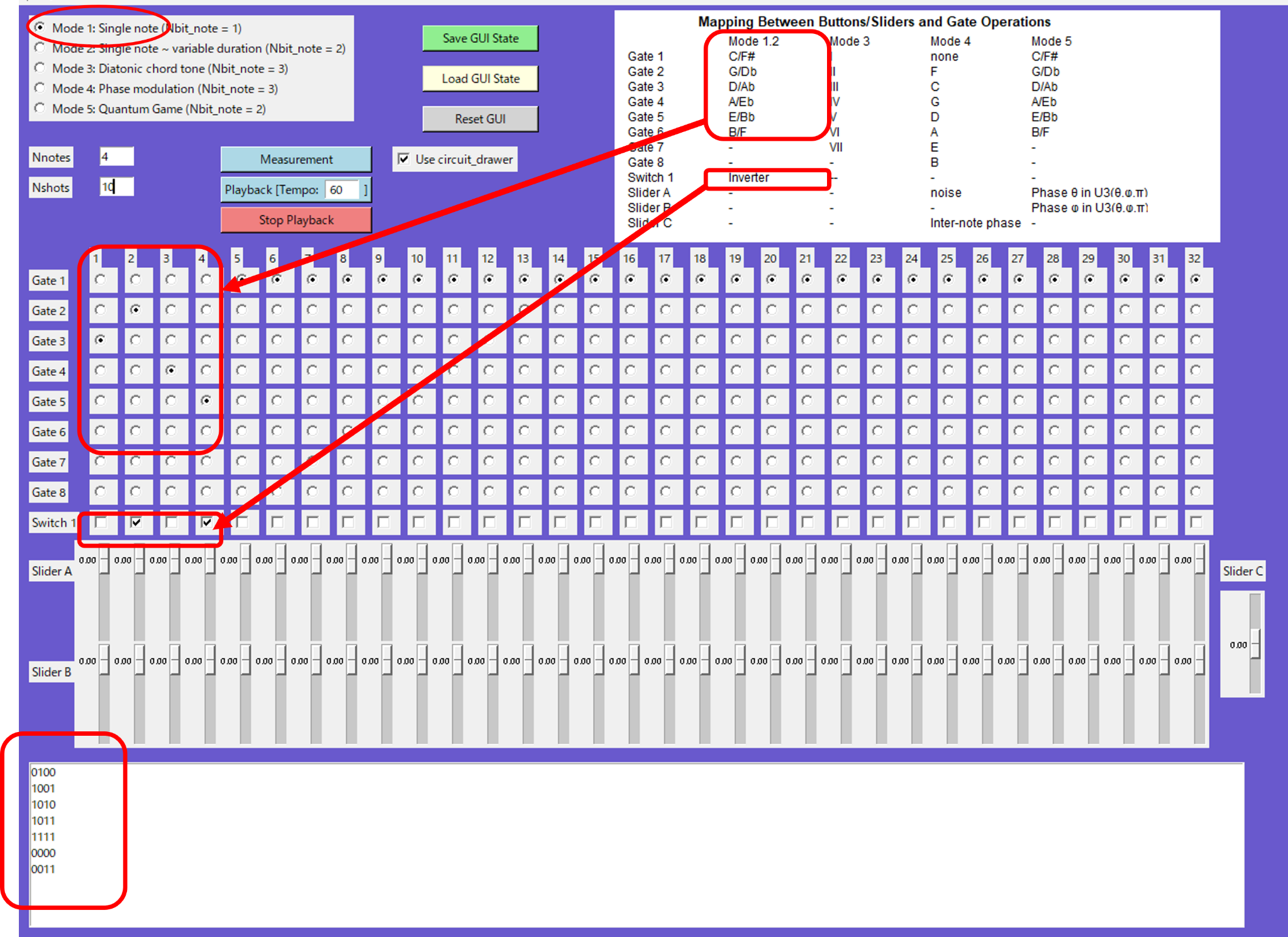
Task: Click the Switch 1 row label
Action: coord(53,523)
